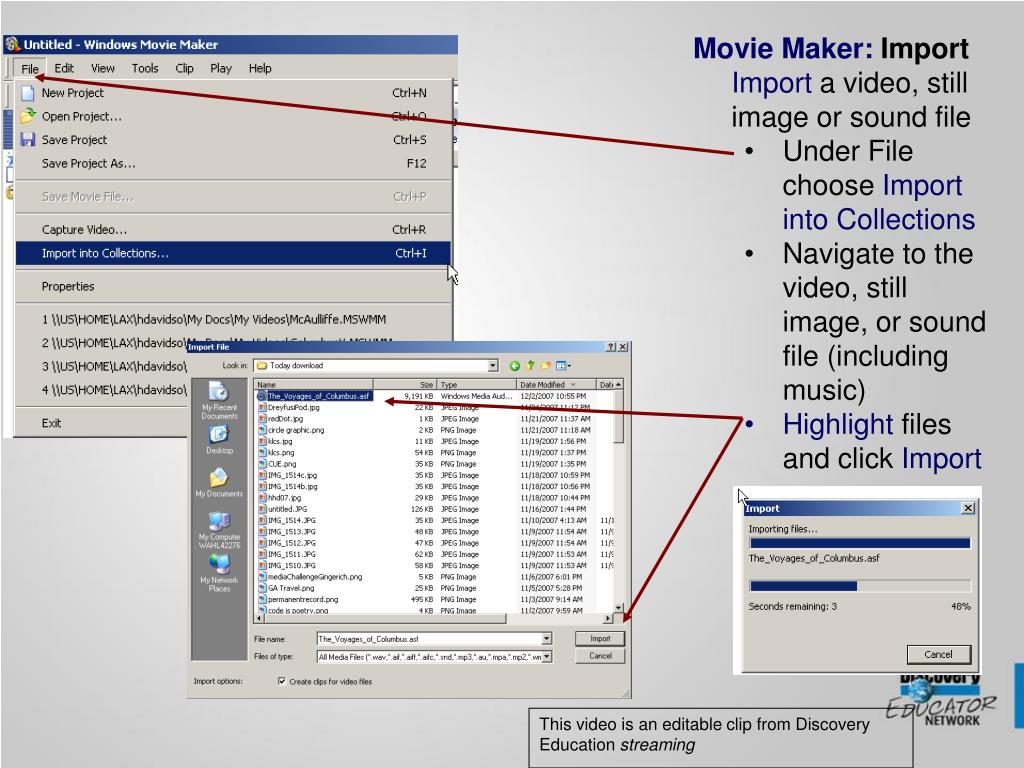Go to Desktop in Import File places bar
The width and height of the screenshot is (1024, 768).
pyautogui.click(x=219, y=440)
